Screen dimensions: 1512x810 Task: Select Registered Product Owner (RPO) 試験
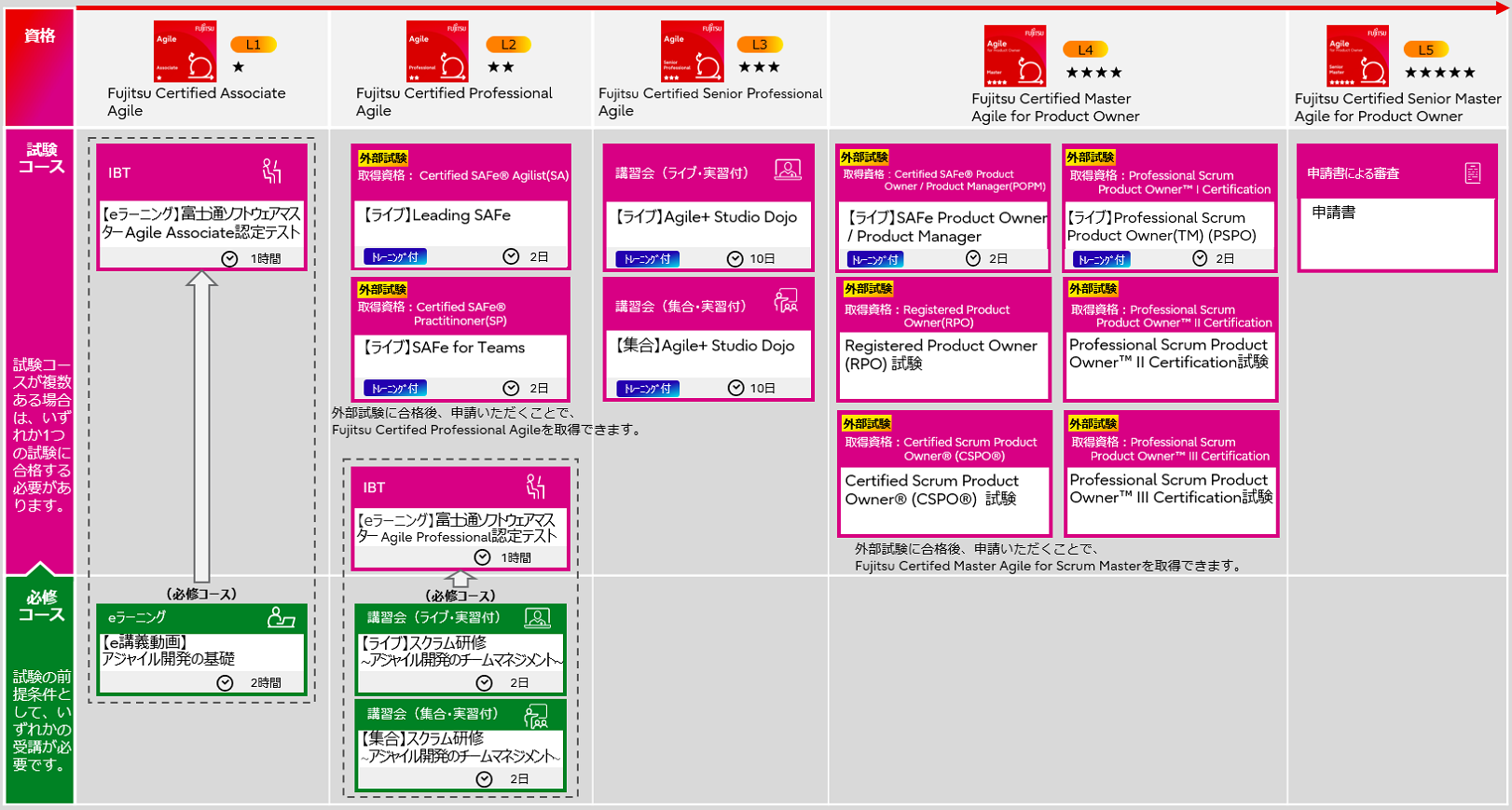tap(941, 354)
